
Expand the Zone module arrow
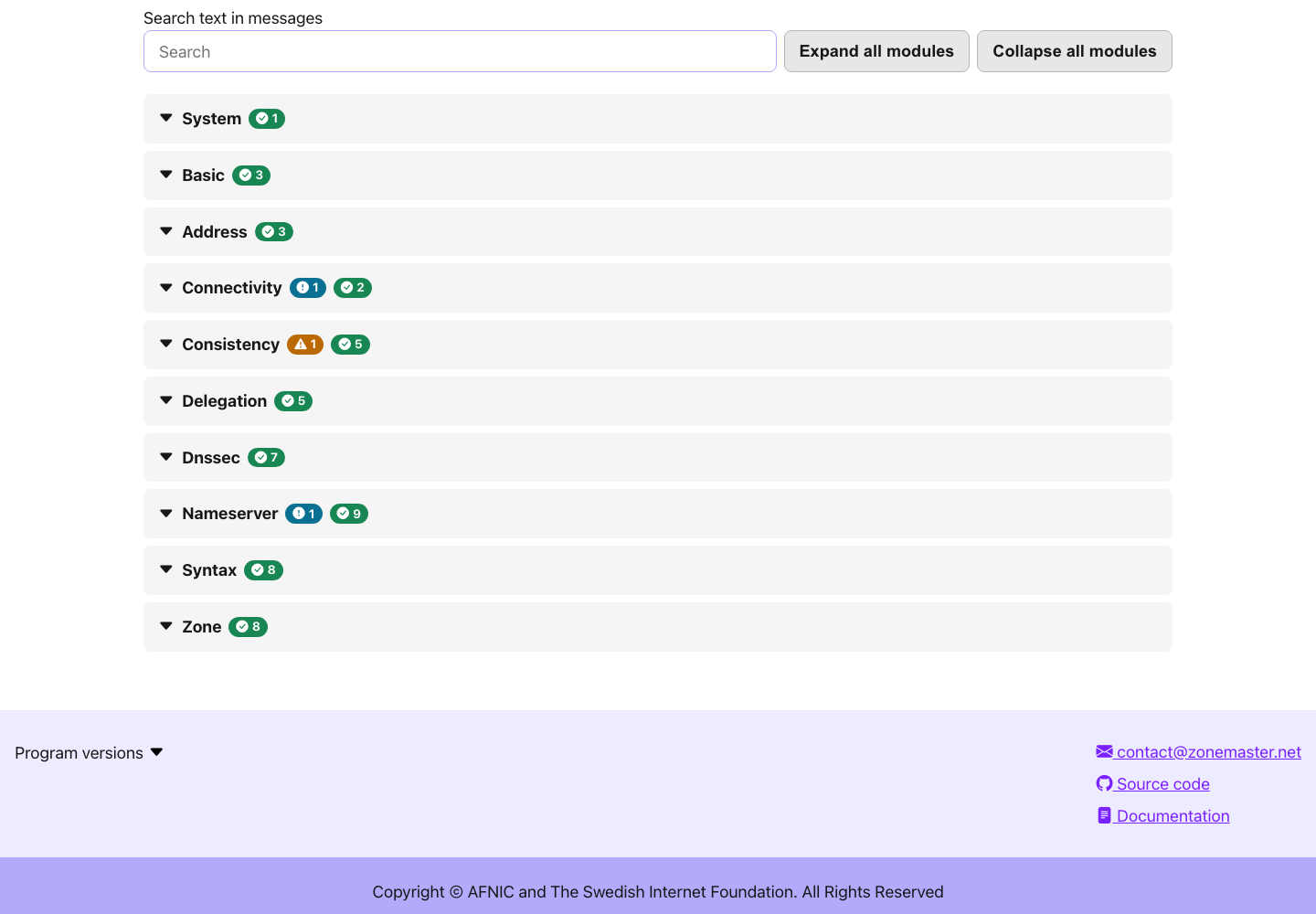point(166,626)
